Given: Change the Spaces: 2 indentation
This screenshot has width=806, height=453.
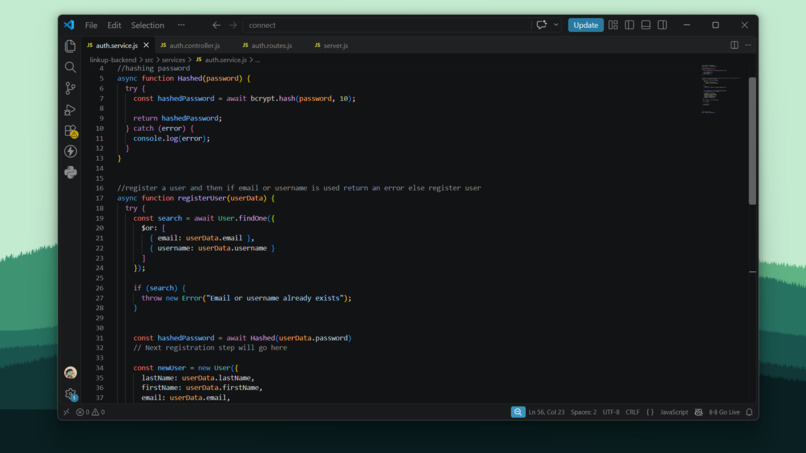Looking at the screenshot, I should pyautogui.click(x=583, y=412).
